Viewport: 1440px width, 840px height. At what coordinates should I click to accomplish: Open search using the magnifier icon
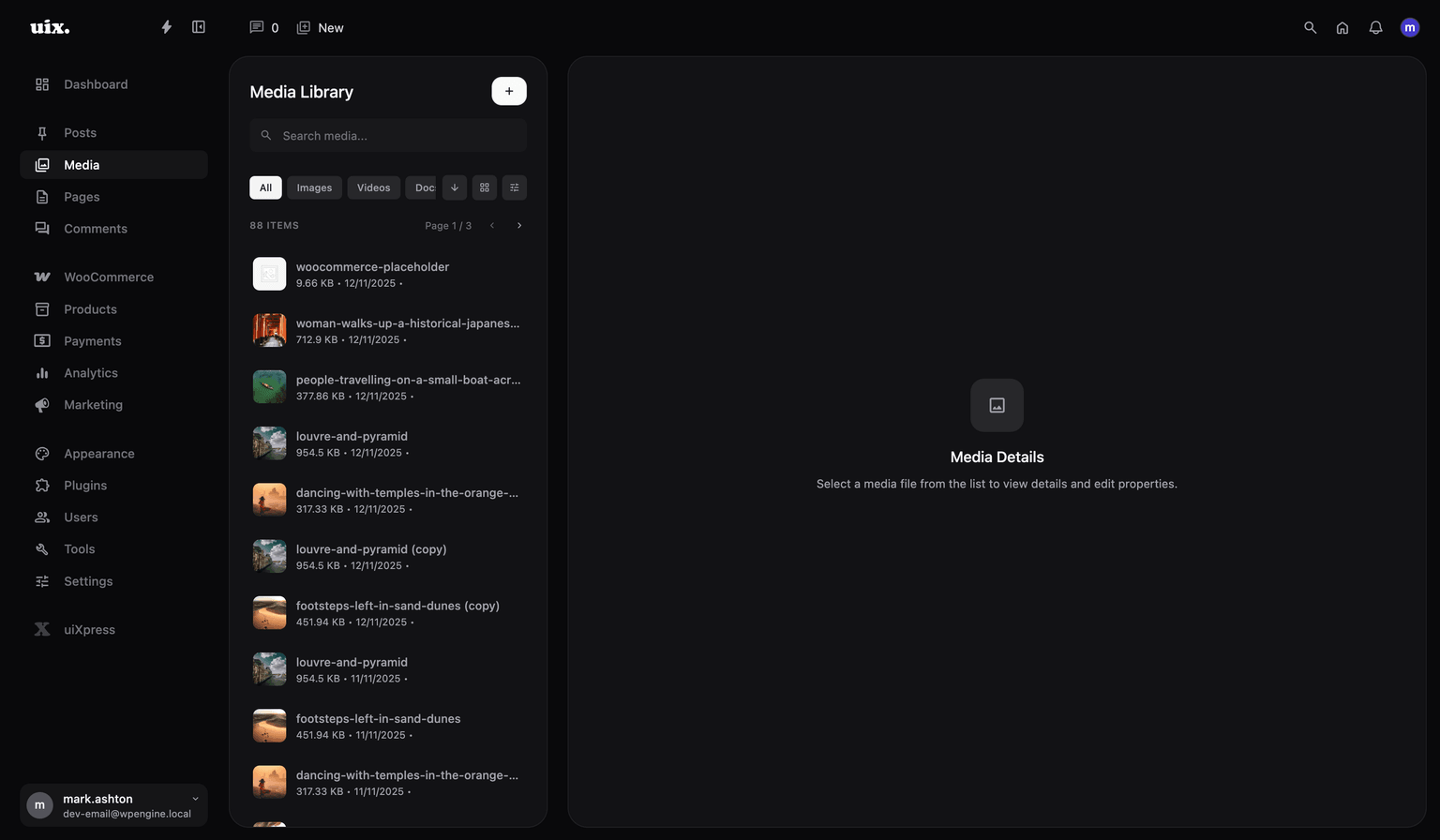(x=1310, y=27)
